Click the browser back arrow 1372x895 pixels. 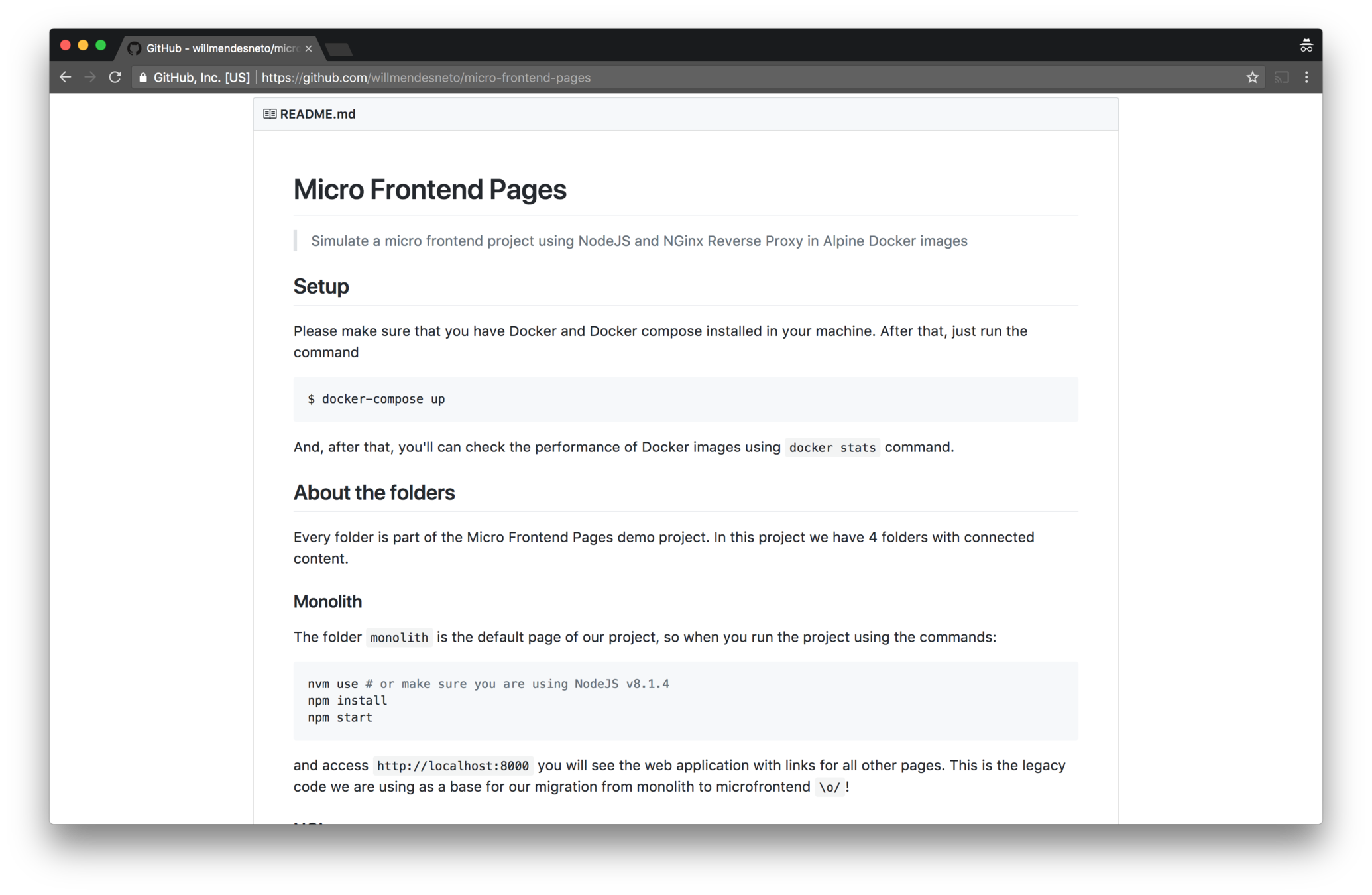point(65,77)
